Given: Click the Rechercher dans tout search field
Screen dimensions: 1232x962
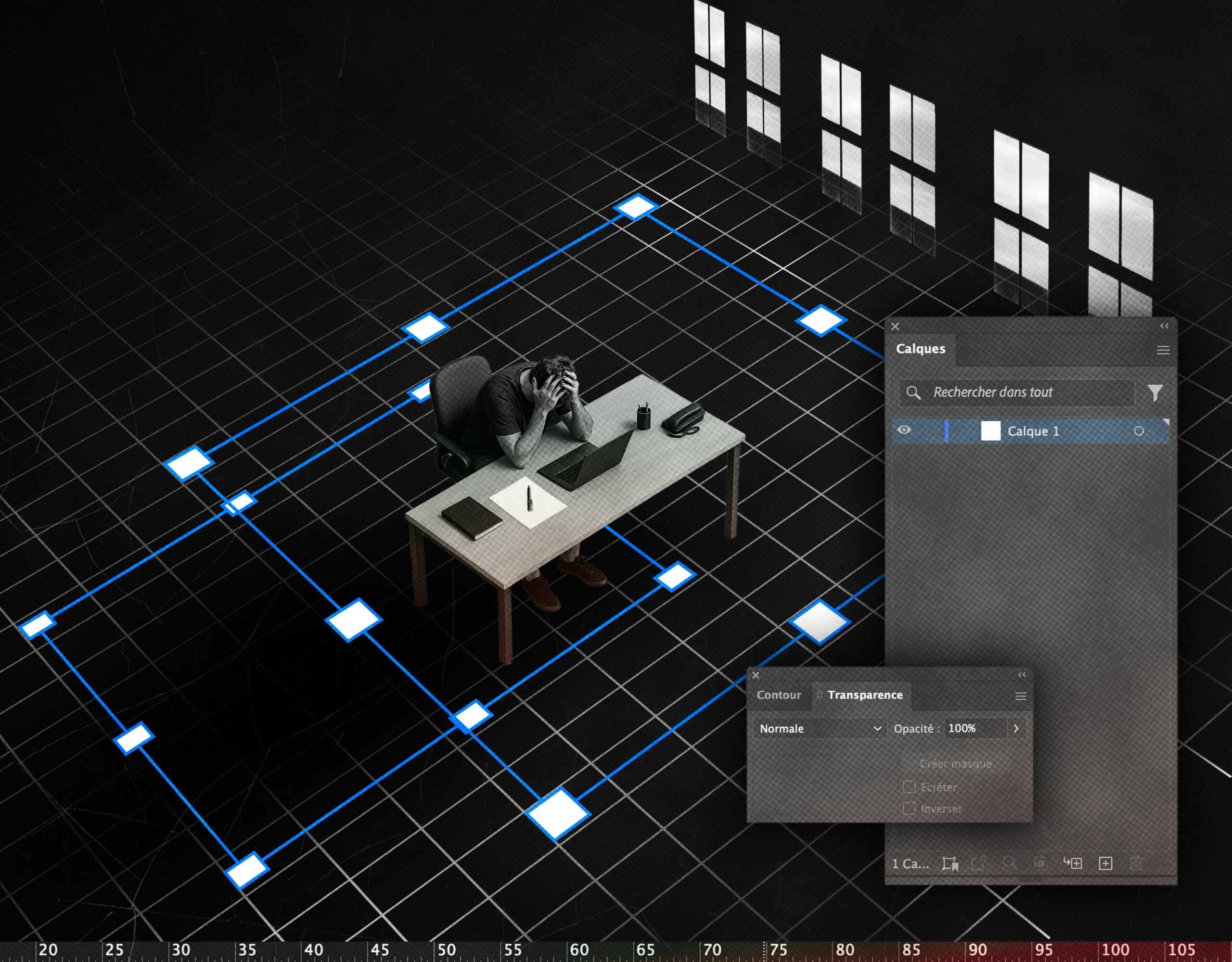Looking at the screenshot, I should point(1016,392).
